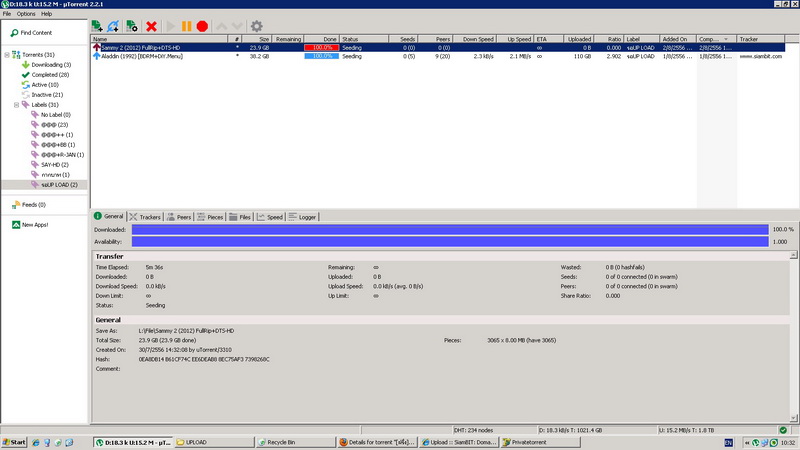This screenshot has width=800, height=450.
Task: Click the Feeds RSS icon
Action: click(x=16, y=205)
